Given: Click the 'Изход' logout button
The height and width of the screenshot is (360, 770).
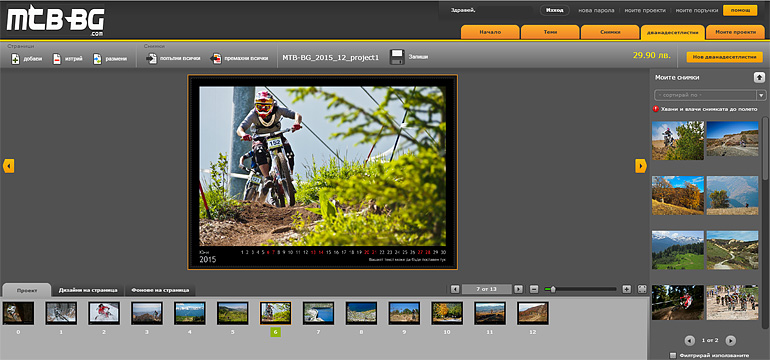Looking at the screenshot, I should point(555,10).
